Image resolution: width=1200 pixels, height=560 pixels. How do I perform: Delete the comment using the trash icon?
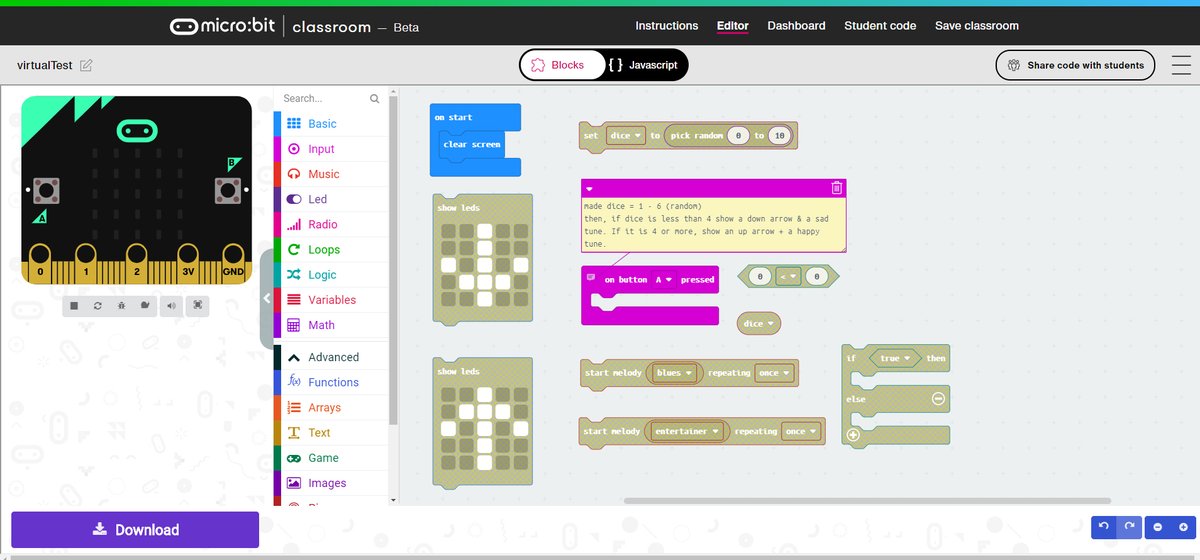(837, 187)
